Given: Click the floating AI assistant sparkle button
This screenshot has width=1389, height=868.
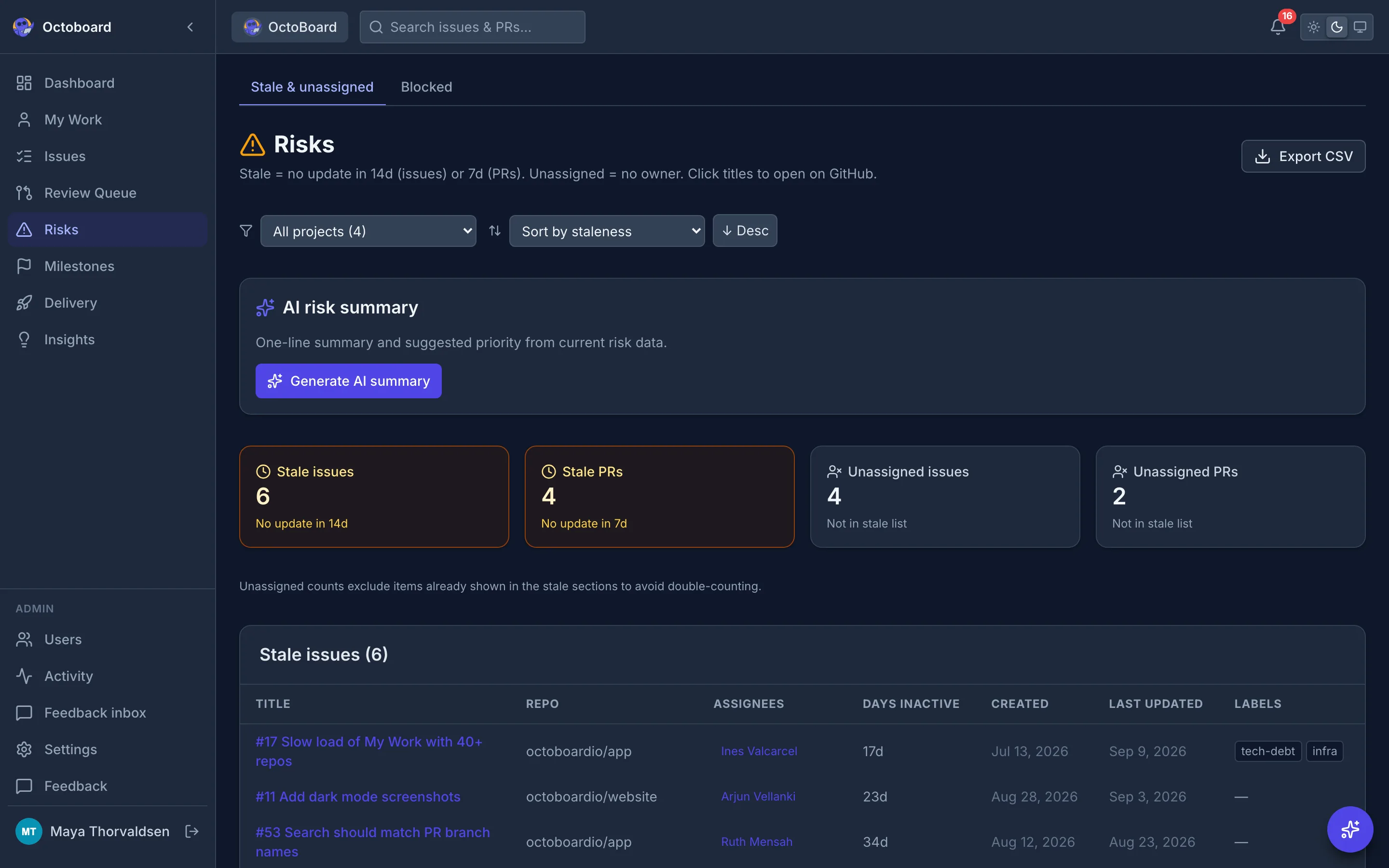Looking at the screenshot, I should (1350, 829).
